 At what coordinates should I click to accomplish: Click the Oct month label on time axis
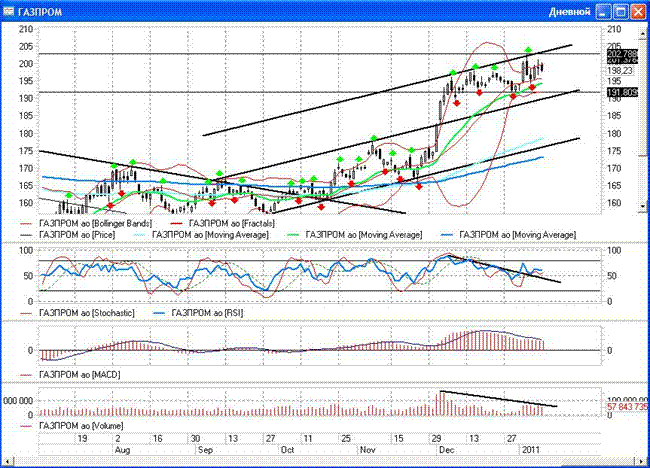(x=288, y=450)
